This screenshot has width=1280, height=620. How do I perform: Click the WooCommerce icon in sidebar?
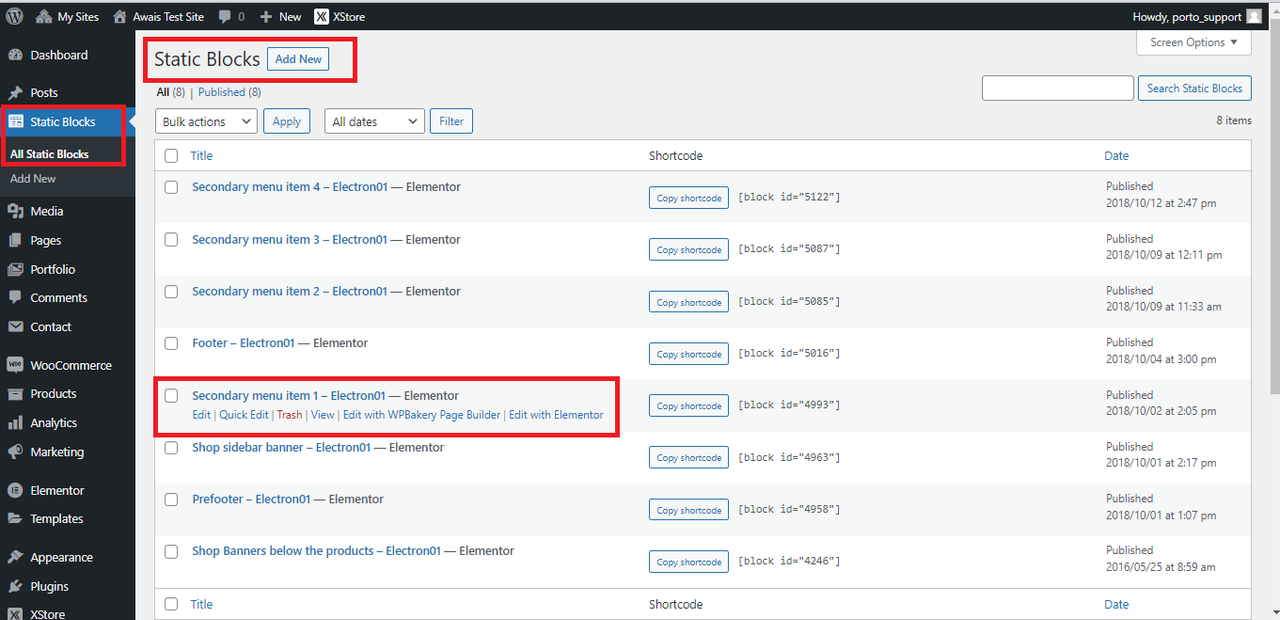point(15,365)
